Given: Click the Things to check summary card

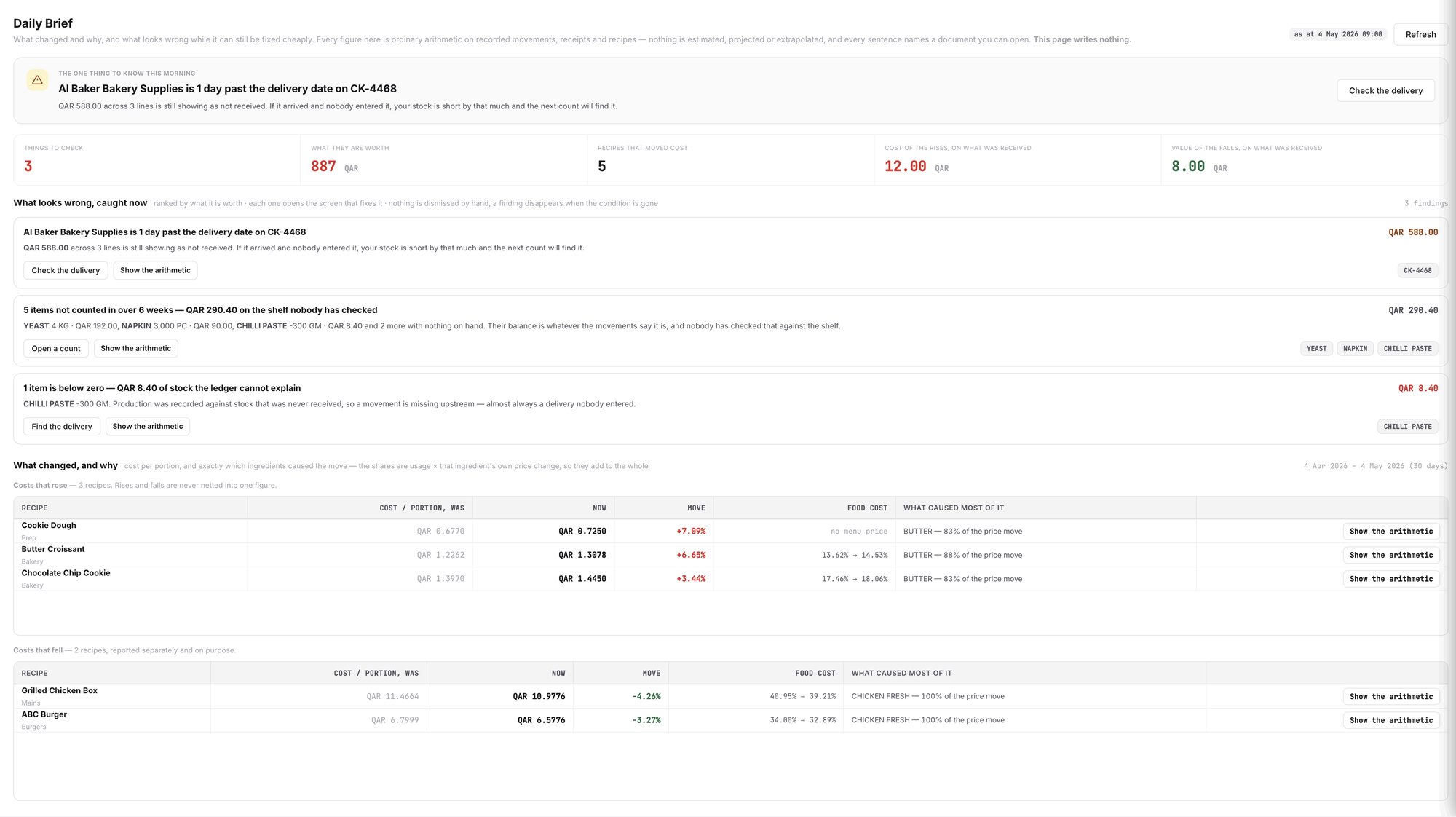Looking at the screenshot, I should [157, 159].
